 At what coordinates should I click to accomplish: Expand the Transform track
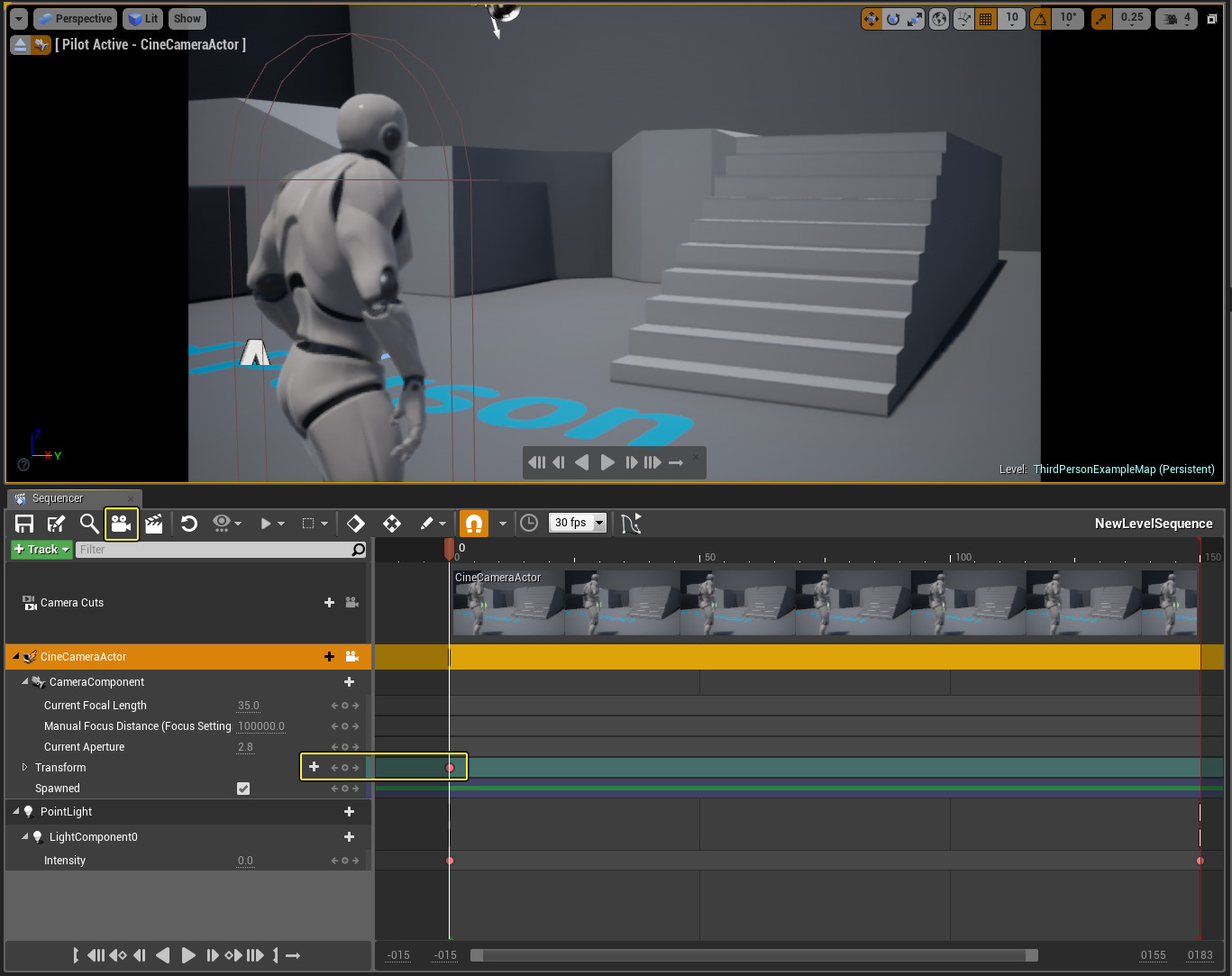tap(24, 768)
